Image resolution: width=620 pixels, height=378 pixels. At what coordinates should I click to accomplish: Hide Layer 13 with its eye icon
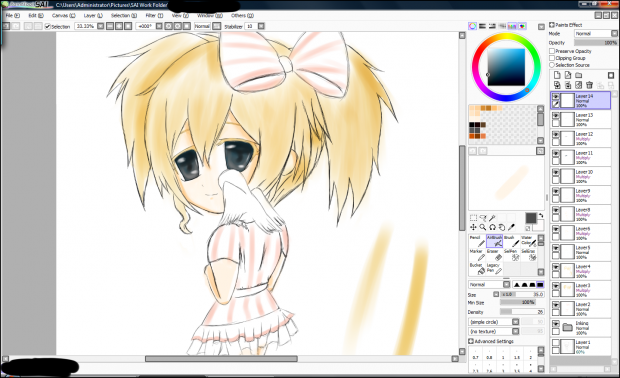(556, 116)
